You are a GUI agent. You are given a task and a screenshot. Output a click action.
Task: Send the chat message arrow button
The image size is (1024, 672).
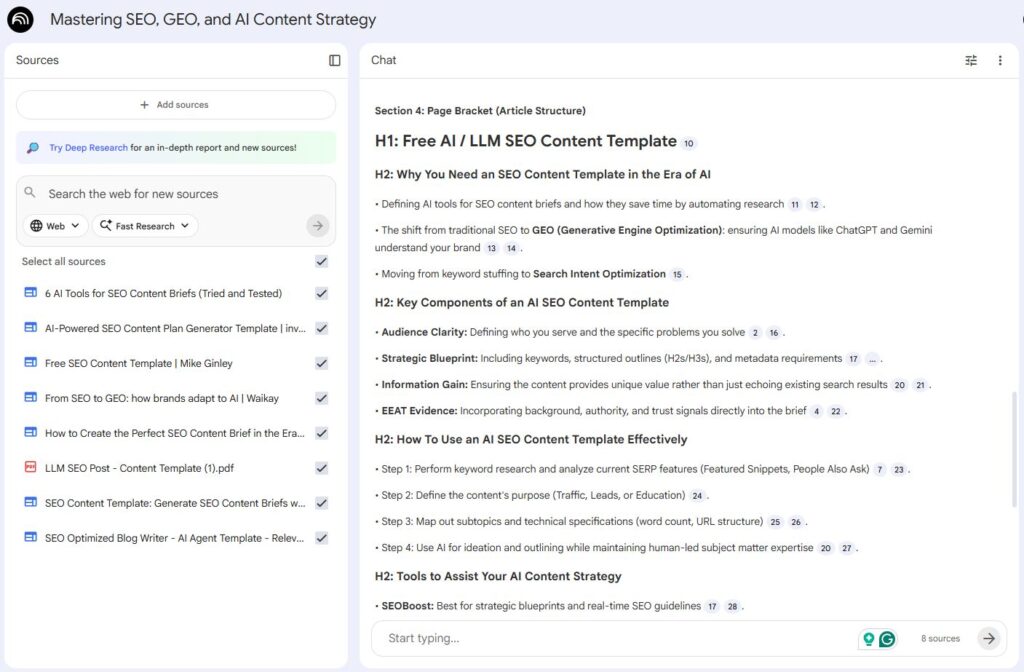[989, 638]
